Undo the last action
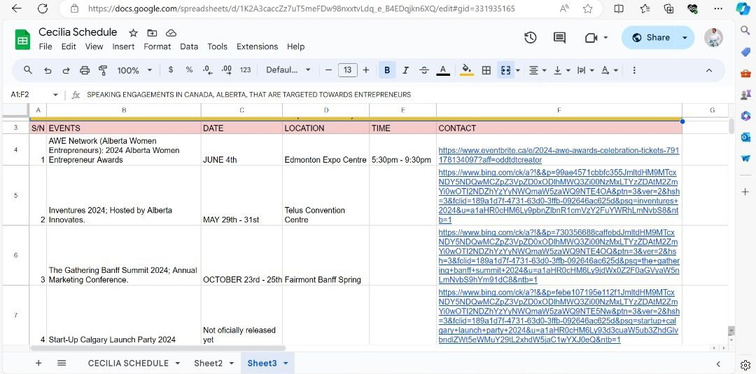Viewport: 756px width, 374px height. [47, 70]
